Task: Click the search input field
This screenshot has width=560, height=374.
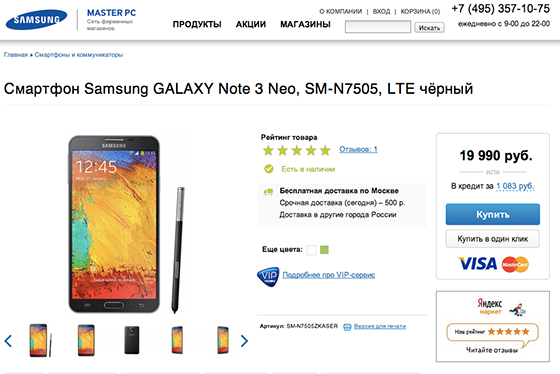Action: [x=378, y=27]
